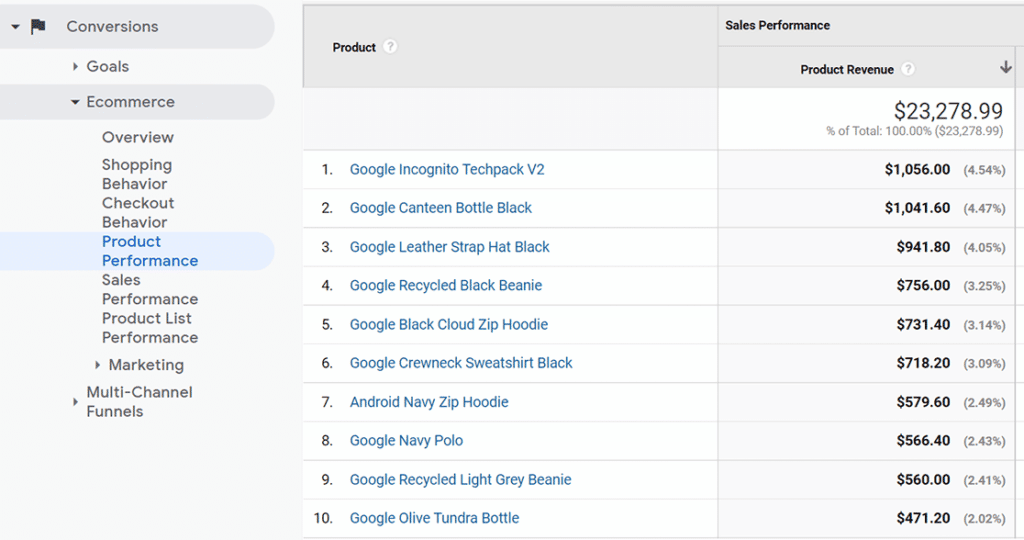Open Multi-Channel Funnels section
The width and height of the screenshot is (1024, 540).
pyautogui.click(x=139, y=402)
